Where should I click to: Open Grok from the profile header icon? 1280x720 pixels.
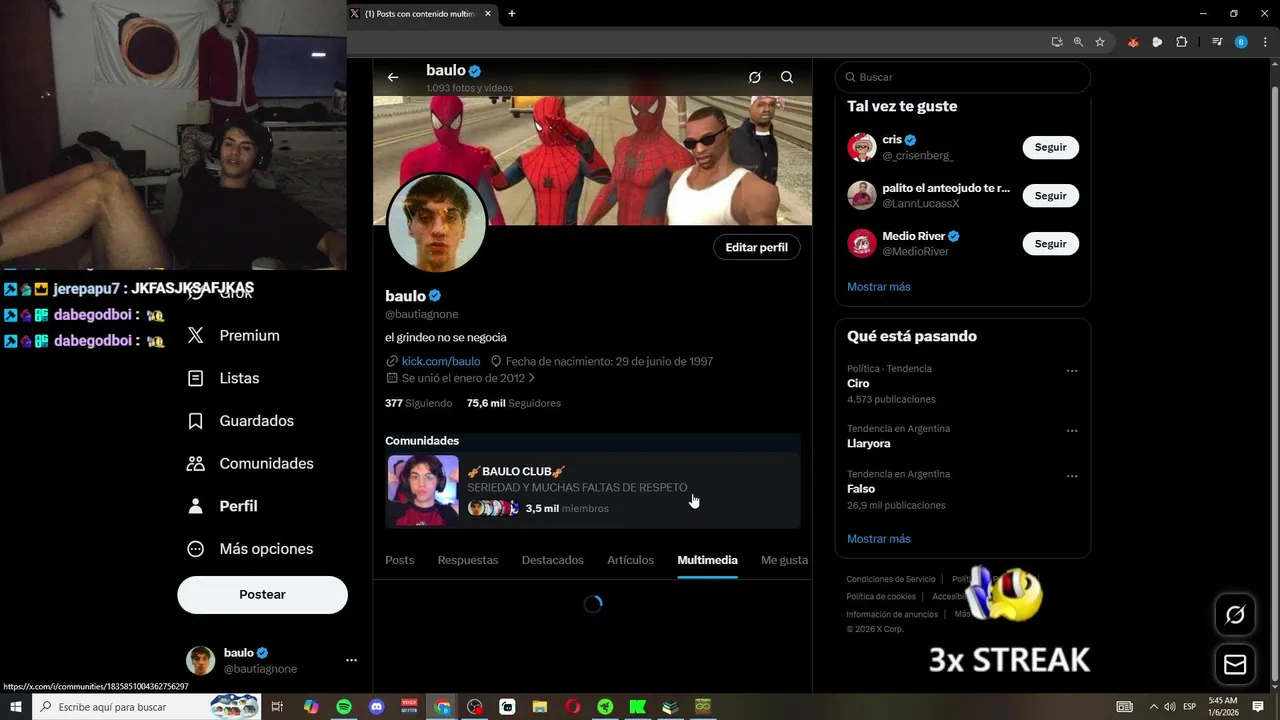(x=755, y=77)
